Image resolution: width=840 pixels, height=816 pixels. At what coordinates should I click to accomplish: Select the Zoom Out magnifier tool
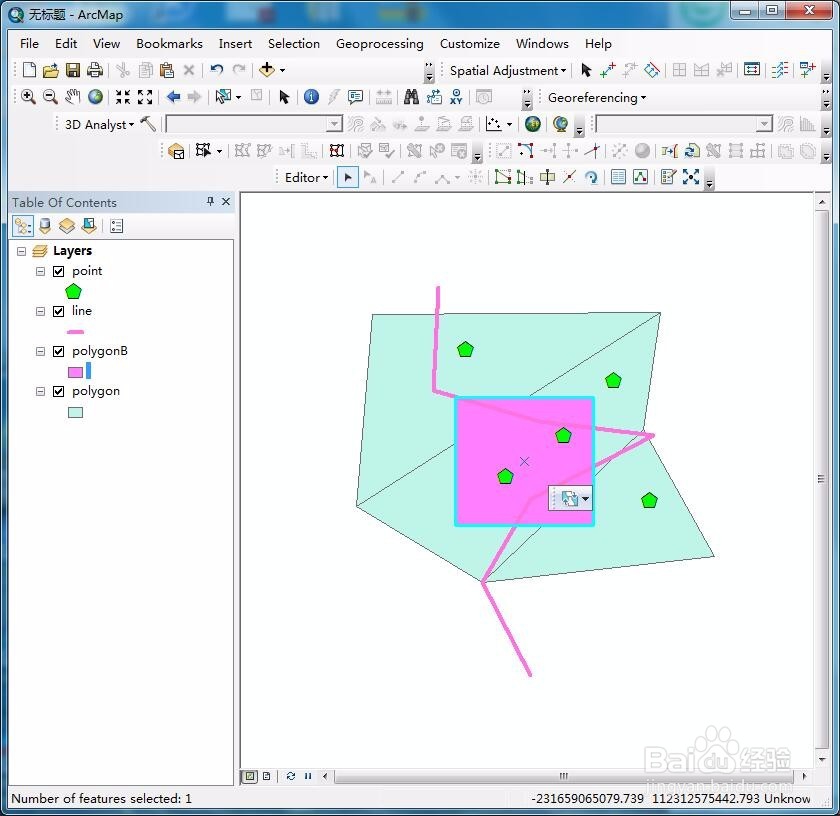pos(50,97)
